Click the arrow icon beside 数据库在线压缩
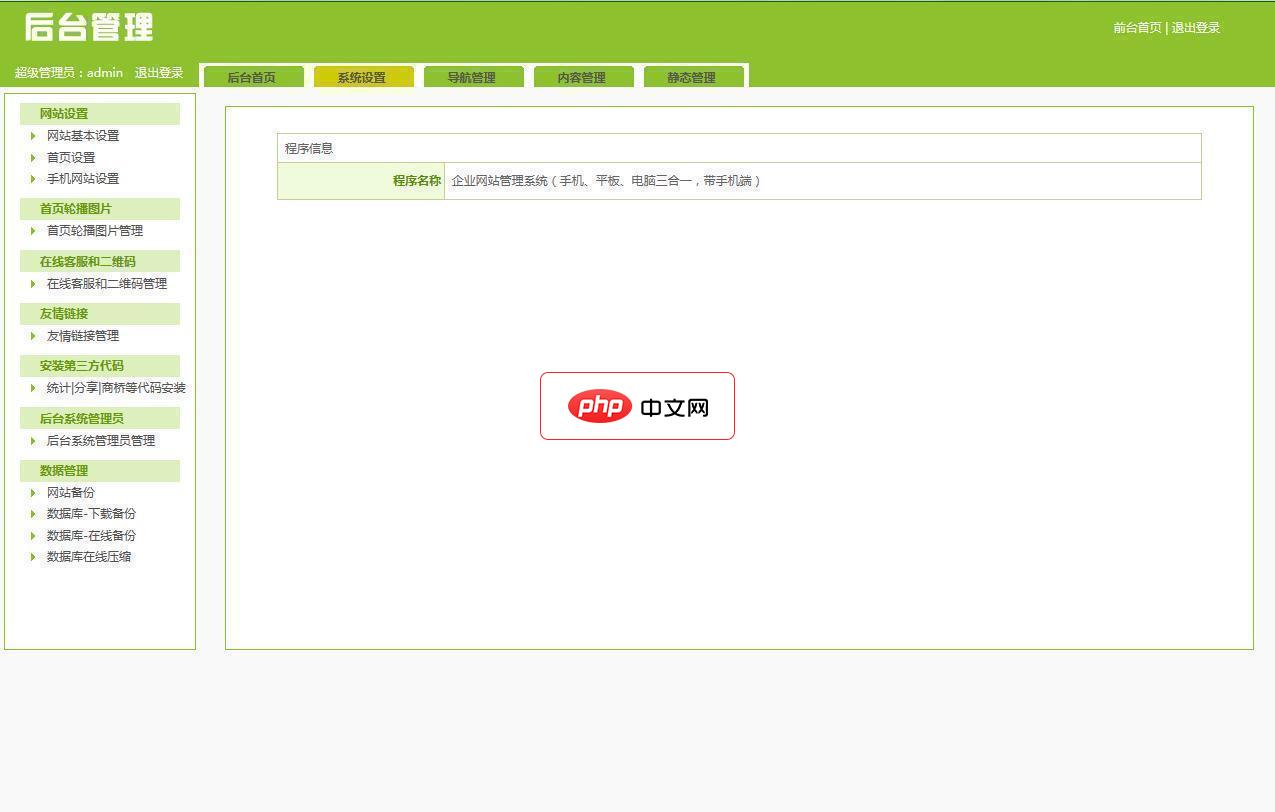1275x812 pixels. click(33, 557)
